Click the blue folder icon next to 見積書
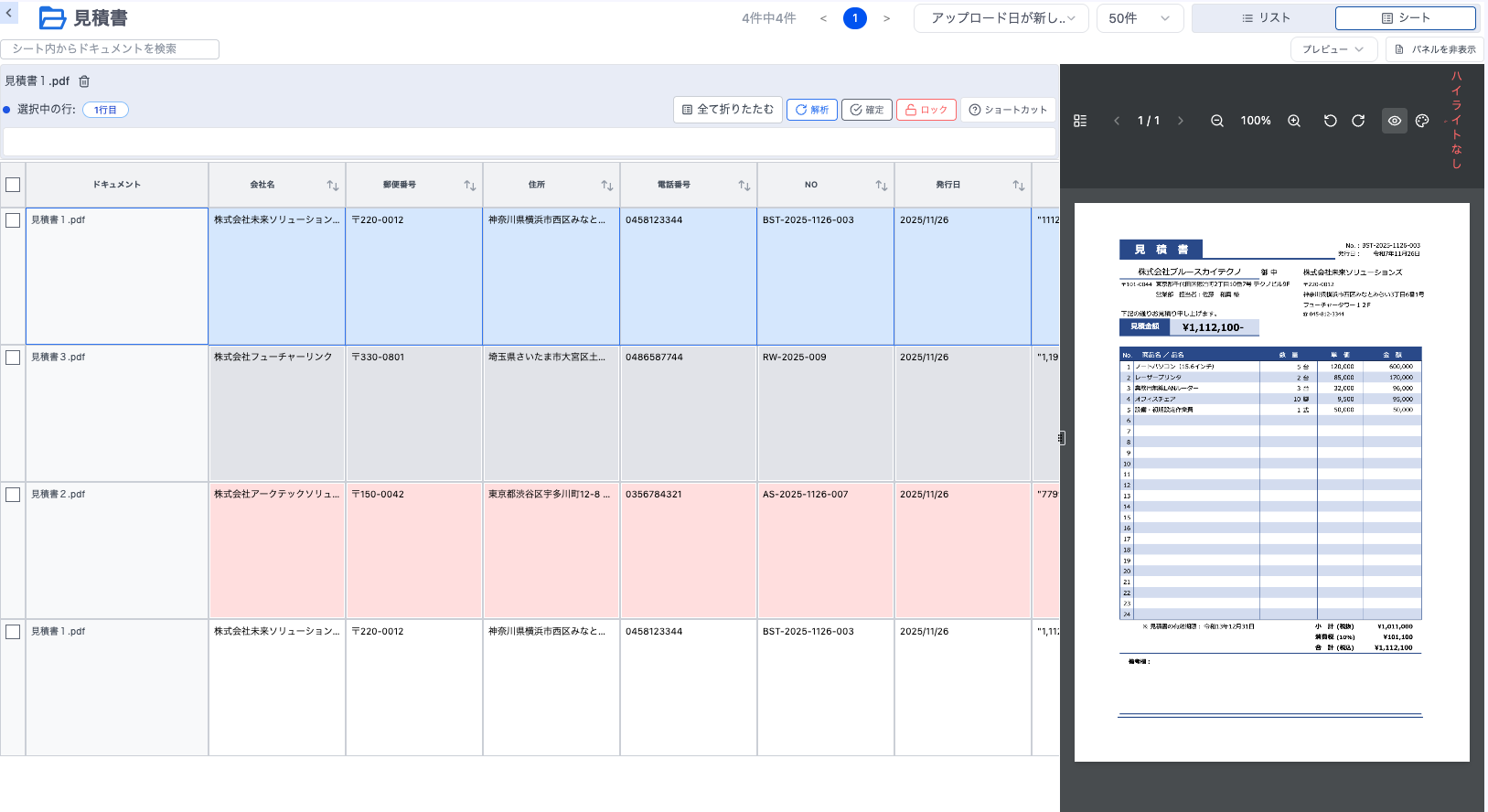1488x812 pixels. click(x=52, y=18)
